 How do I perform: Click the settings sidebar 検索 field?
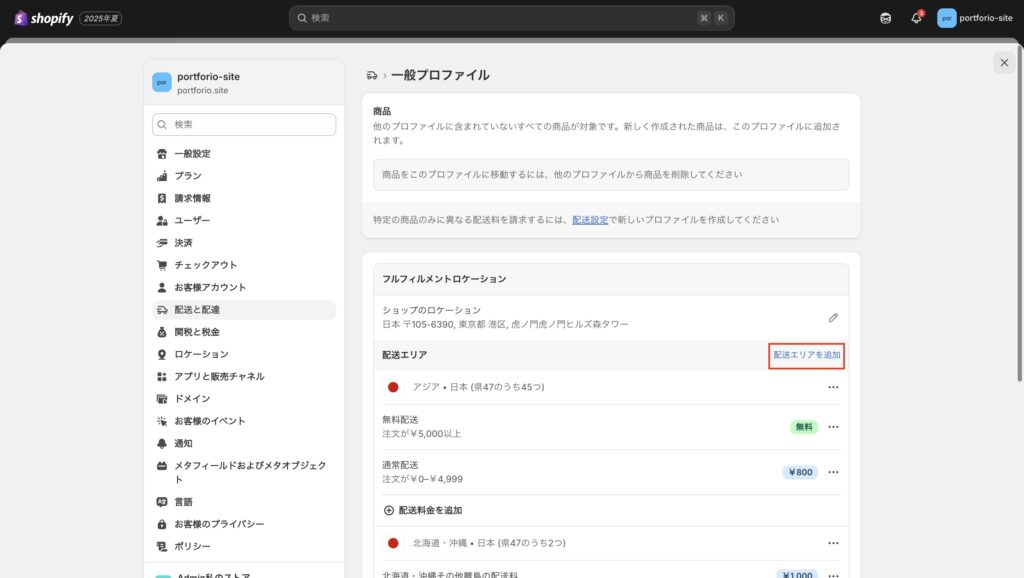244,124
